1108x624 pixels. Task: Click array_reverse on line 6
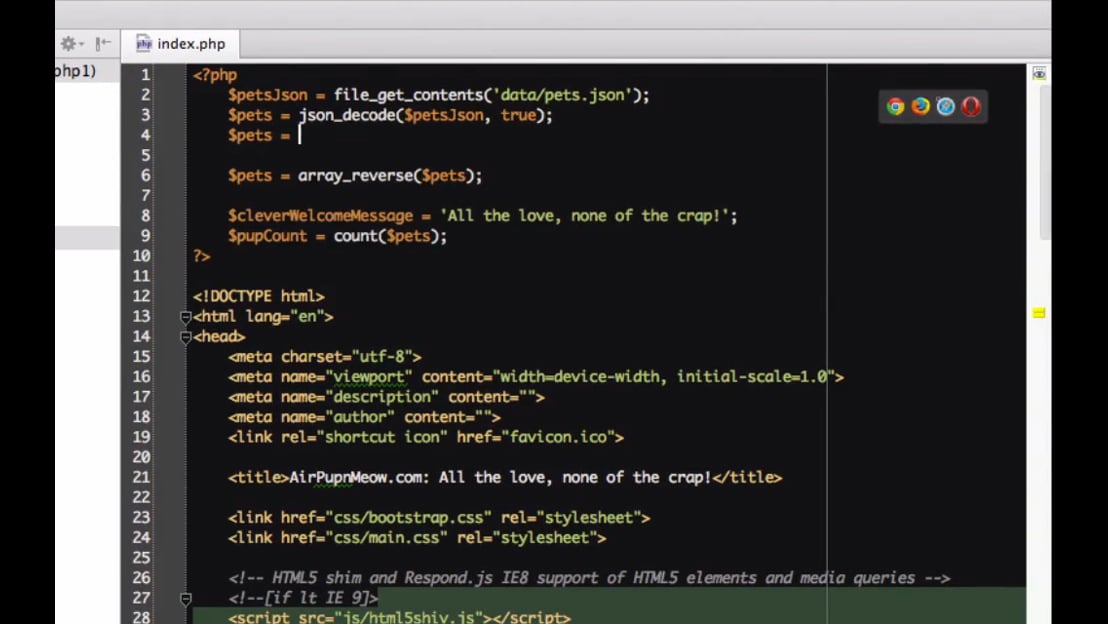coord(355,175)
